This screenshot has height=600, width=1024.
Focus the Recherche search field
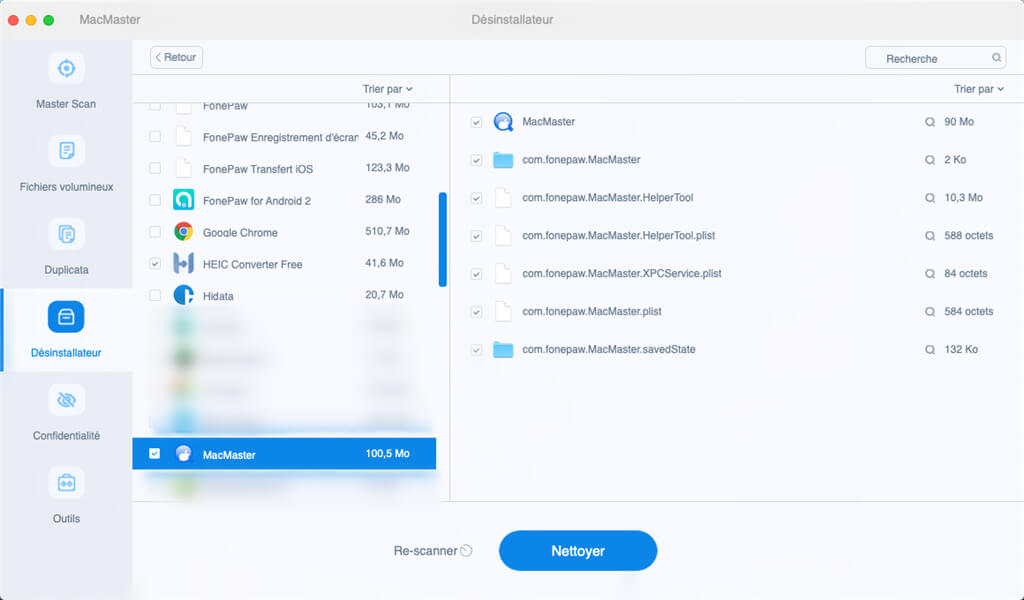coord(935,58)
